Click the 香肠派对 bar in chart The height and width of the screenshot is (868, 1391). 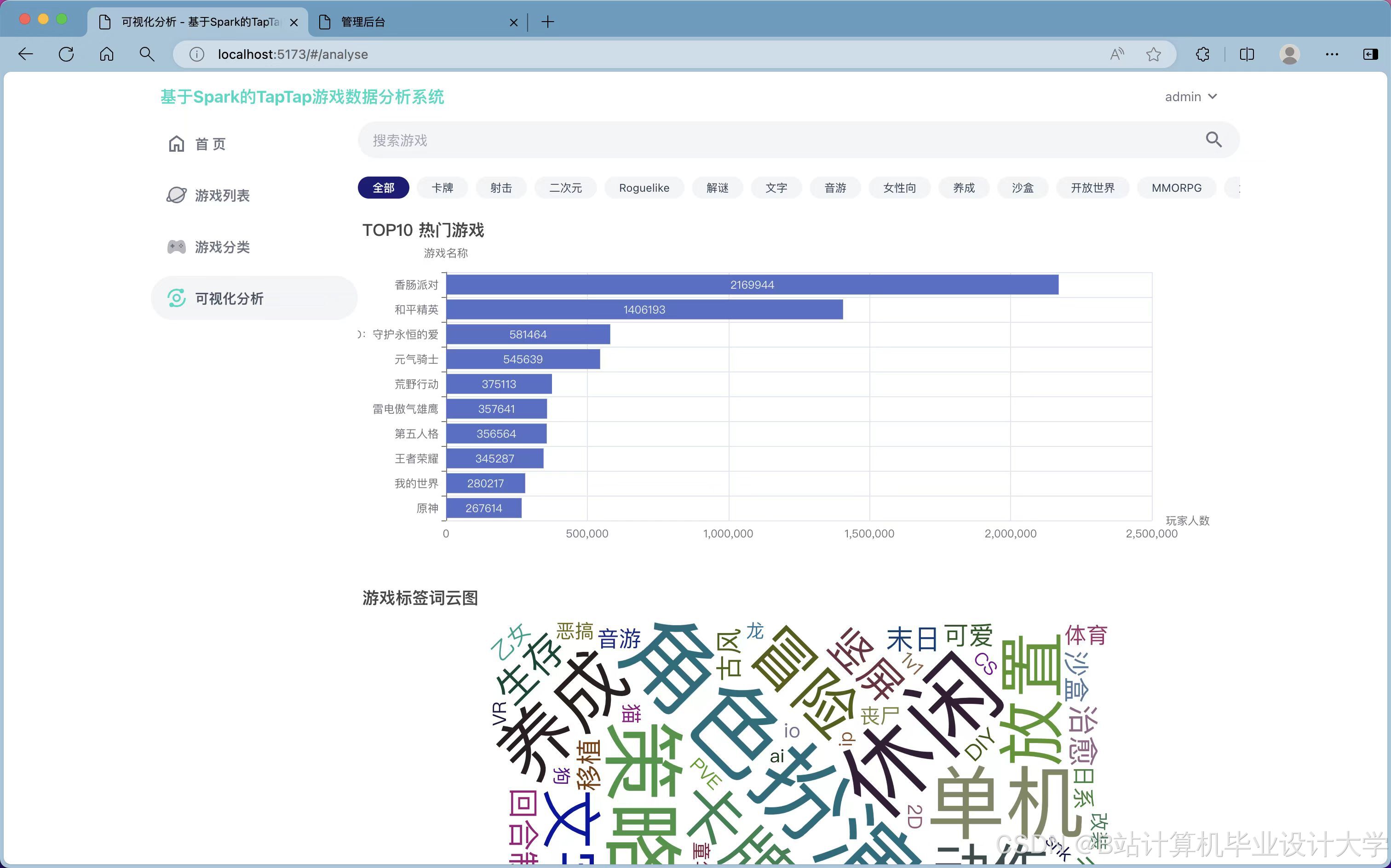752,285
